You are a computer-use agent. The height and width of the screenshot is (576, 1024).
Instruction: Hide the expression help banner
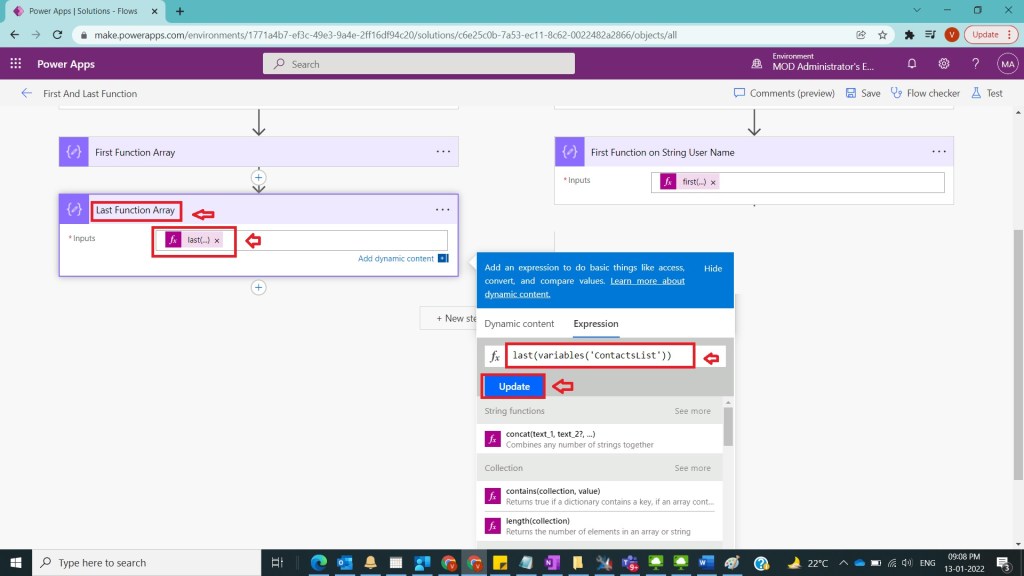click(712, 269)
